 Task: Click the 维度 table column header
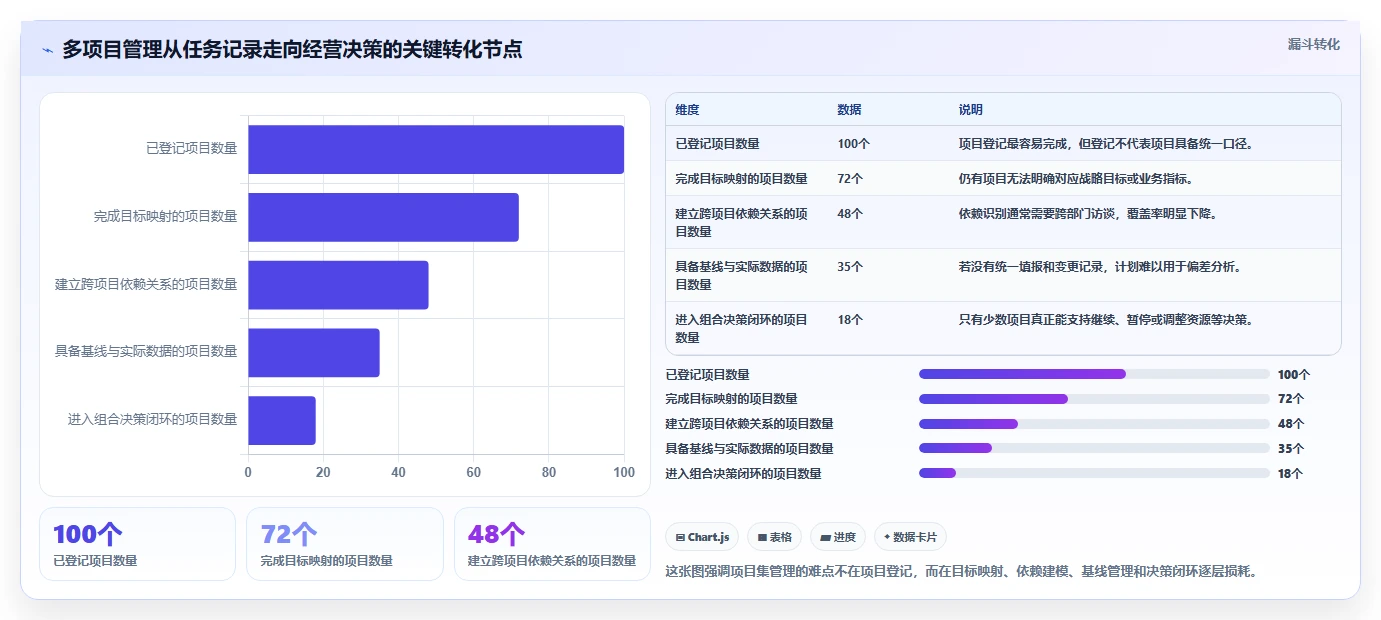pos(687,110)
